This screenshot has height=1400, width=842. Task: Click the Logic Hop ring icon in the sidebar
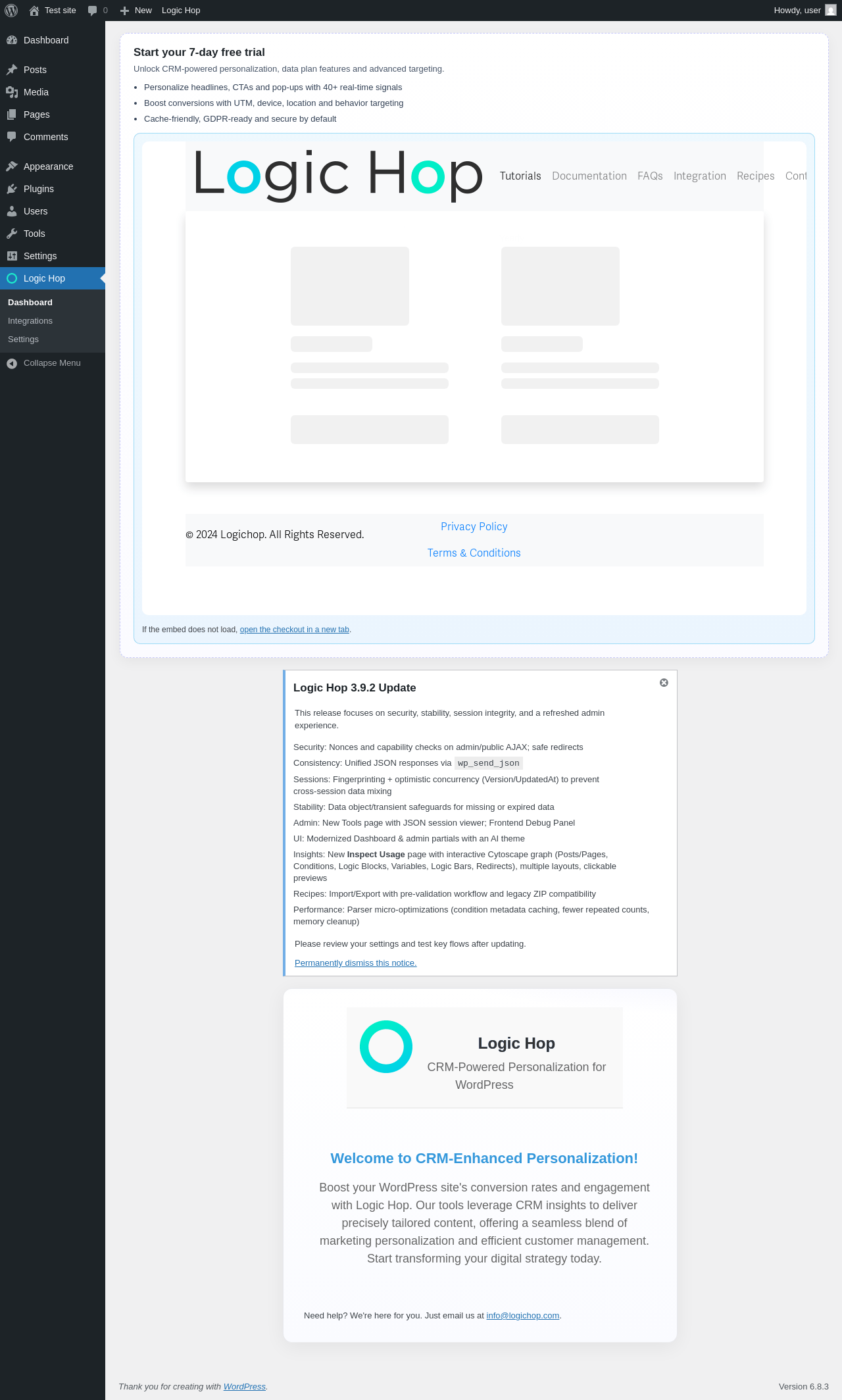click(x=12, y=278)
